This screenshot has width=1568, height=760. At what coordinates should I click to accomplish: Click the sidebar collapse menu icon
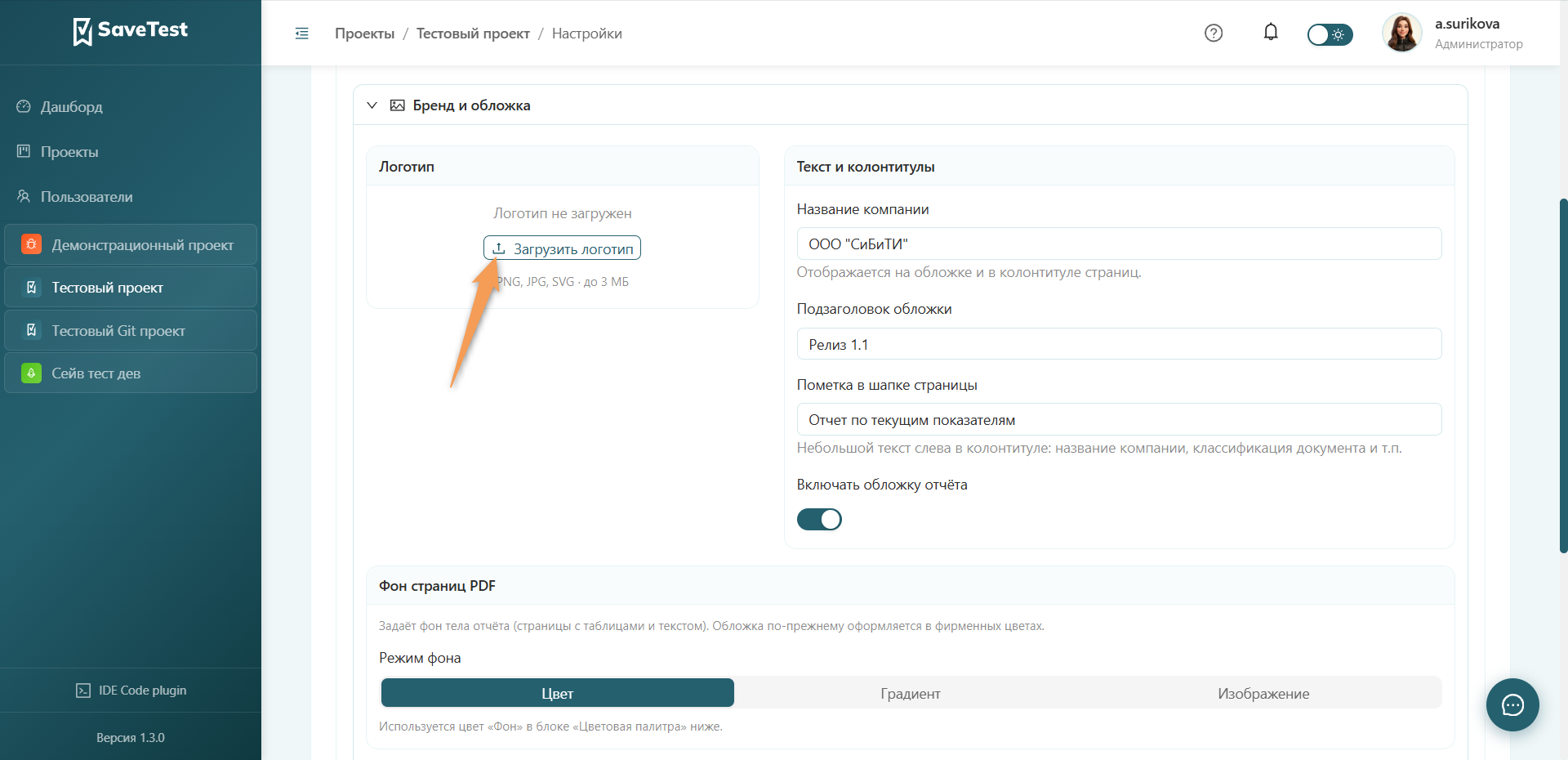(301, 34)
